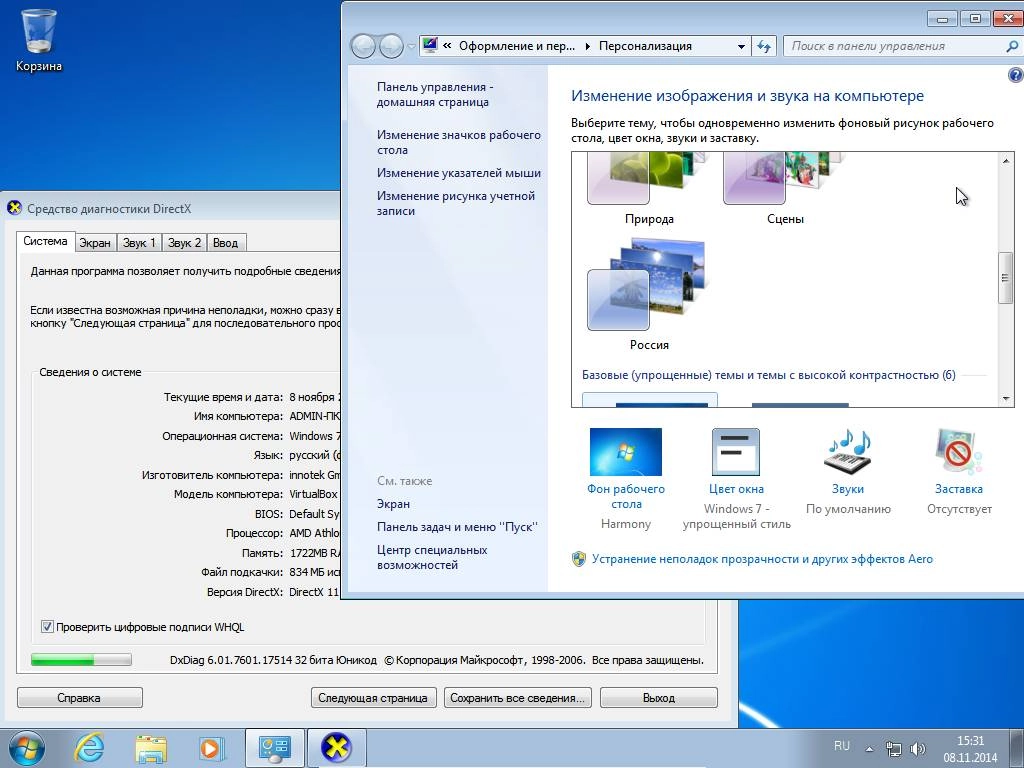This screenshot has height=768, width=1024.
Task: Open the Recycle Bin icon on desktop
Action: pyautogui.click(x=39, y=39)
